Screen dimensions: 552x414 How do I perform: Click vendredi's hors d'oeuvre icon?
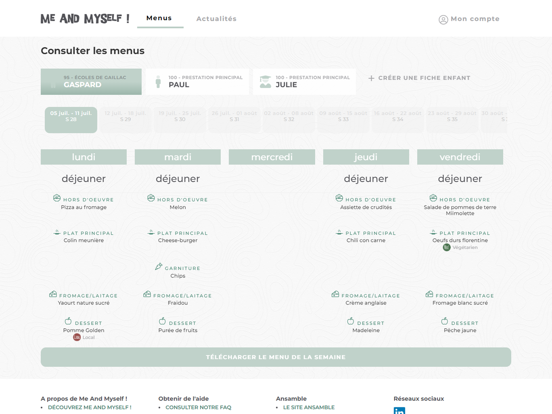pos(433,198)
